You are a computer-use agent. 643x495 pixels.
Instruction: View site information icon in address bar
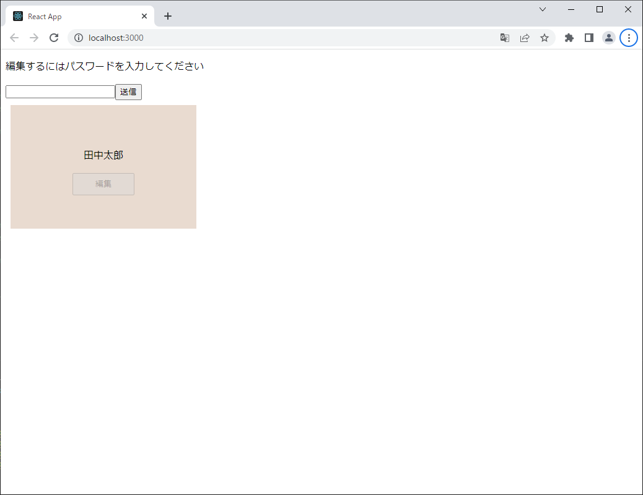(x=78, y=38)
